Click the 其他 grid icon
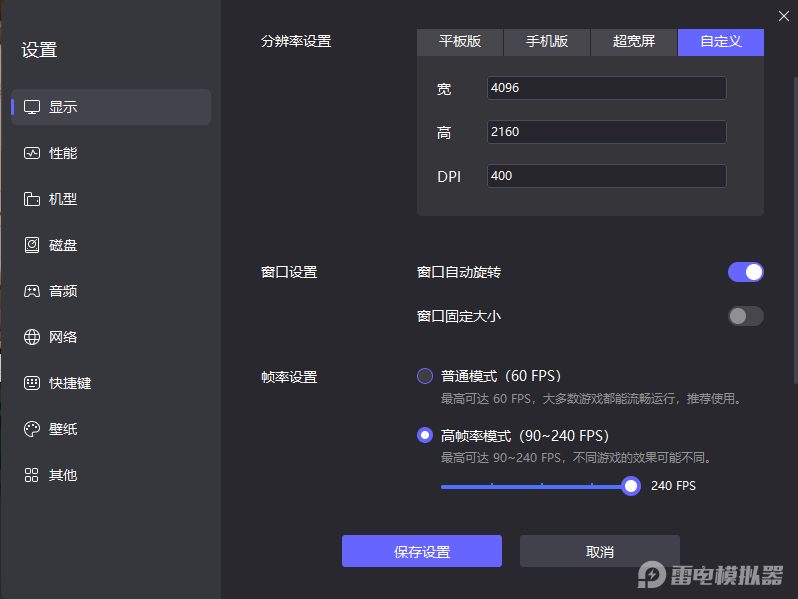This screenshot has width=798, height=599. tap(32, 475)
